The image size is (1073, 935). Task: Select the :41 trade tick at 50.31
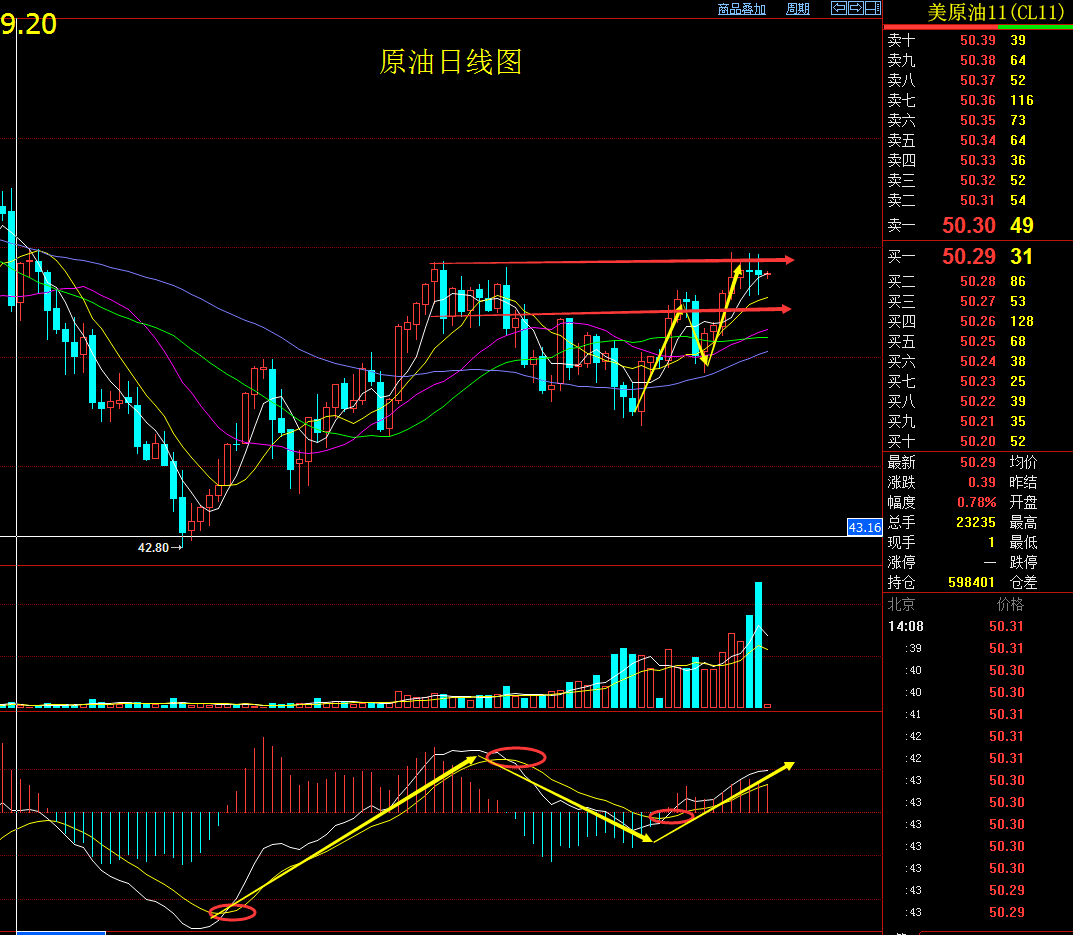[978, 715]
